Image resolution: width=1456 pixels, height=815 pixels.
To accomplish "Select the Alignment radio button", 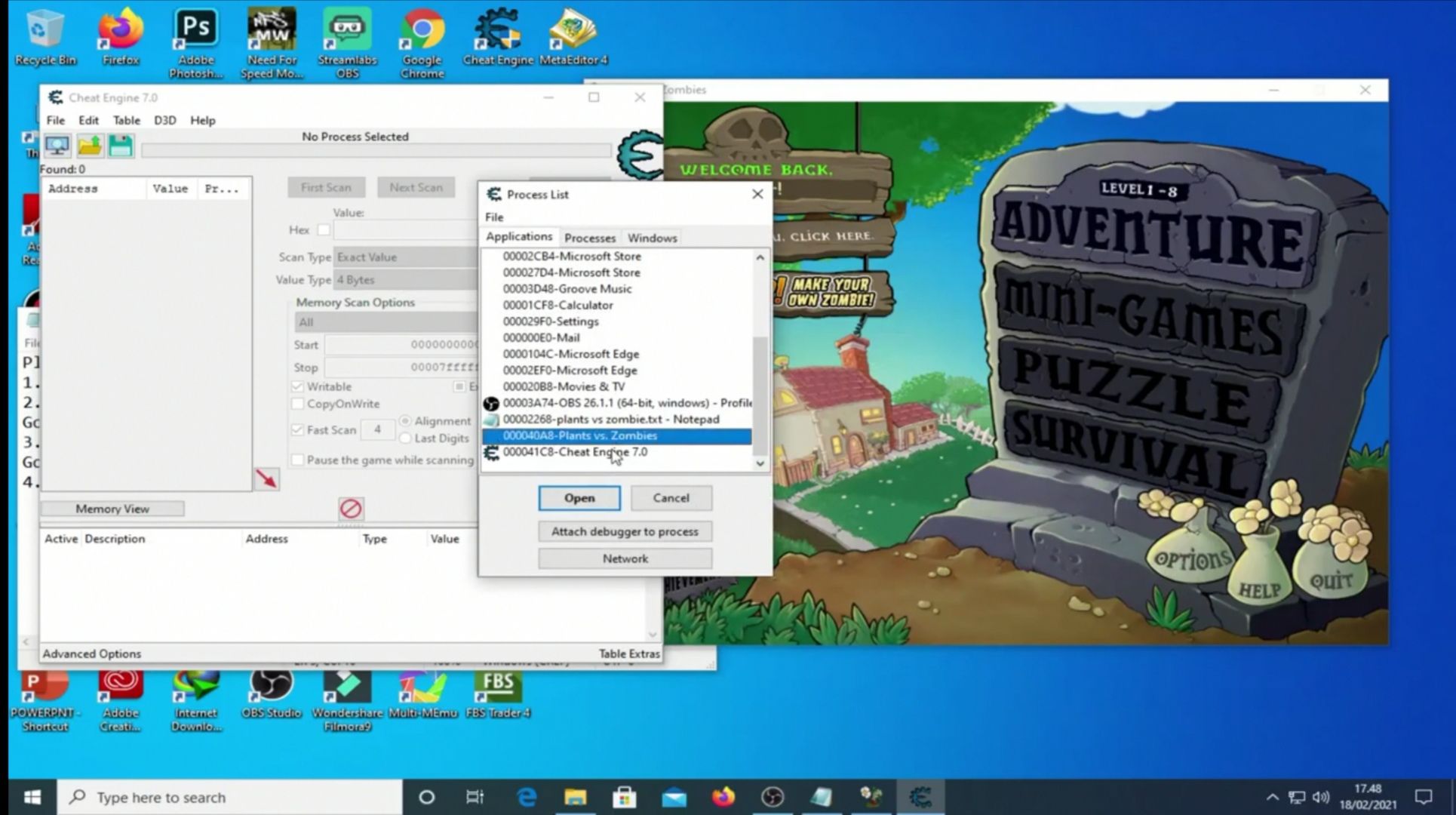I will [x=405, y=420].
